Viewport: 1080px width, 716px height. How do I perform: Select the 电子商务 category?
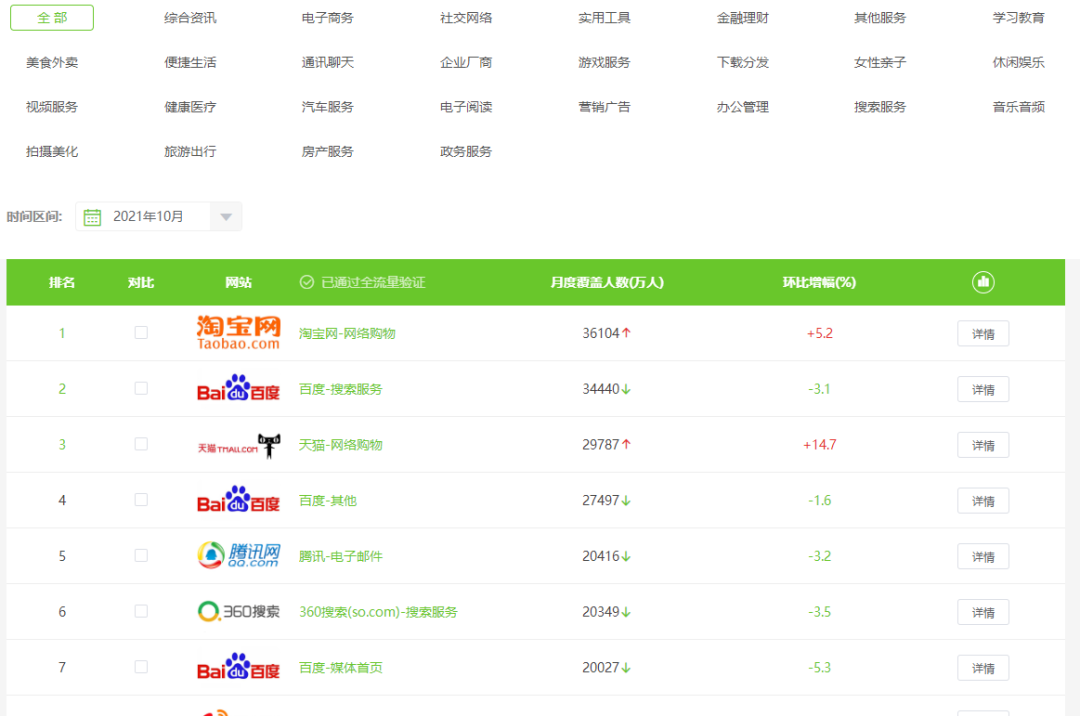pyautogui.click(x=328, y=18)
